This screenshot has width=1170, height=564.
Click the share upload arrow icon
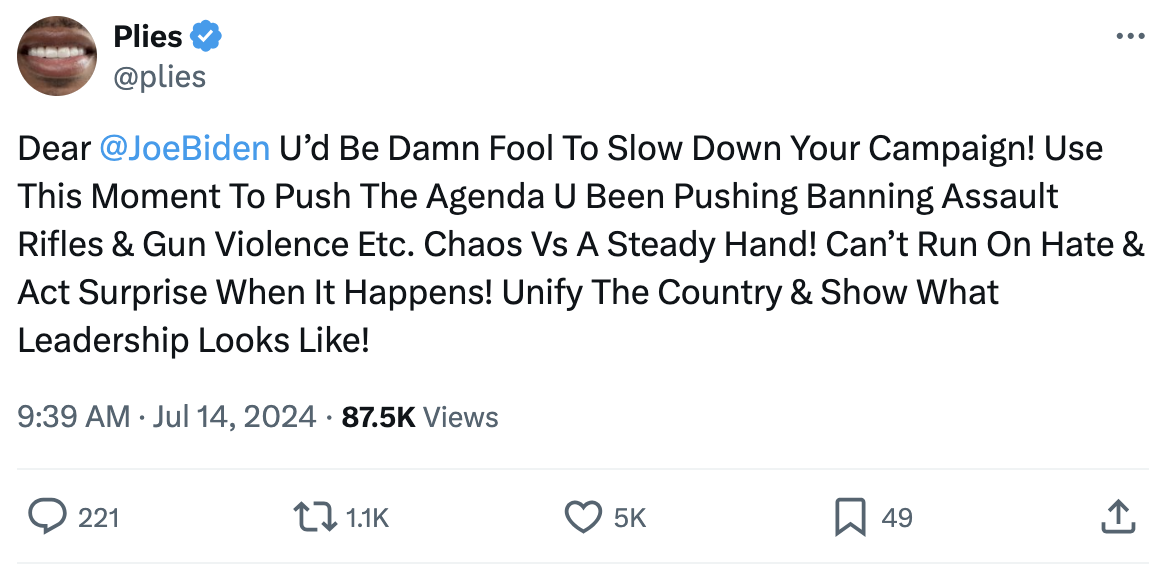pyautogui.click(x=1116, y=517)
